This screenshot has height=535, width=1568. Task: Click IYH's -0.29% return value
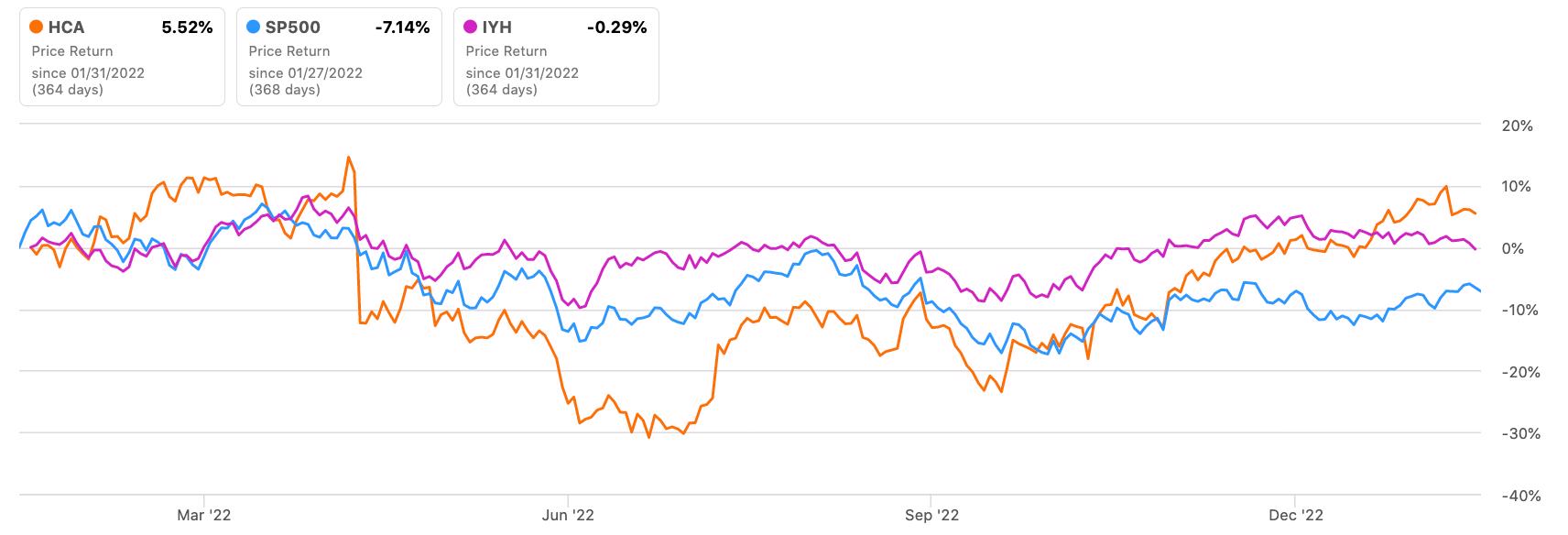pyautogui.click(x=616, y=27)
